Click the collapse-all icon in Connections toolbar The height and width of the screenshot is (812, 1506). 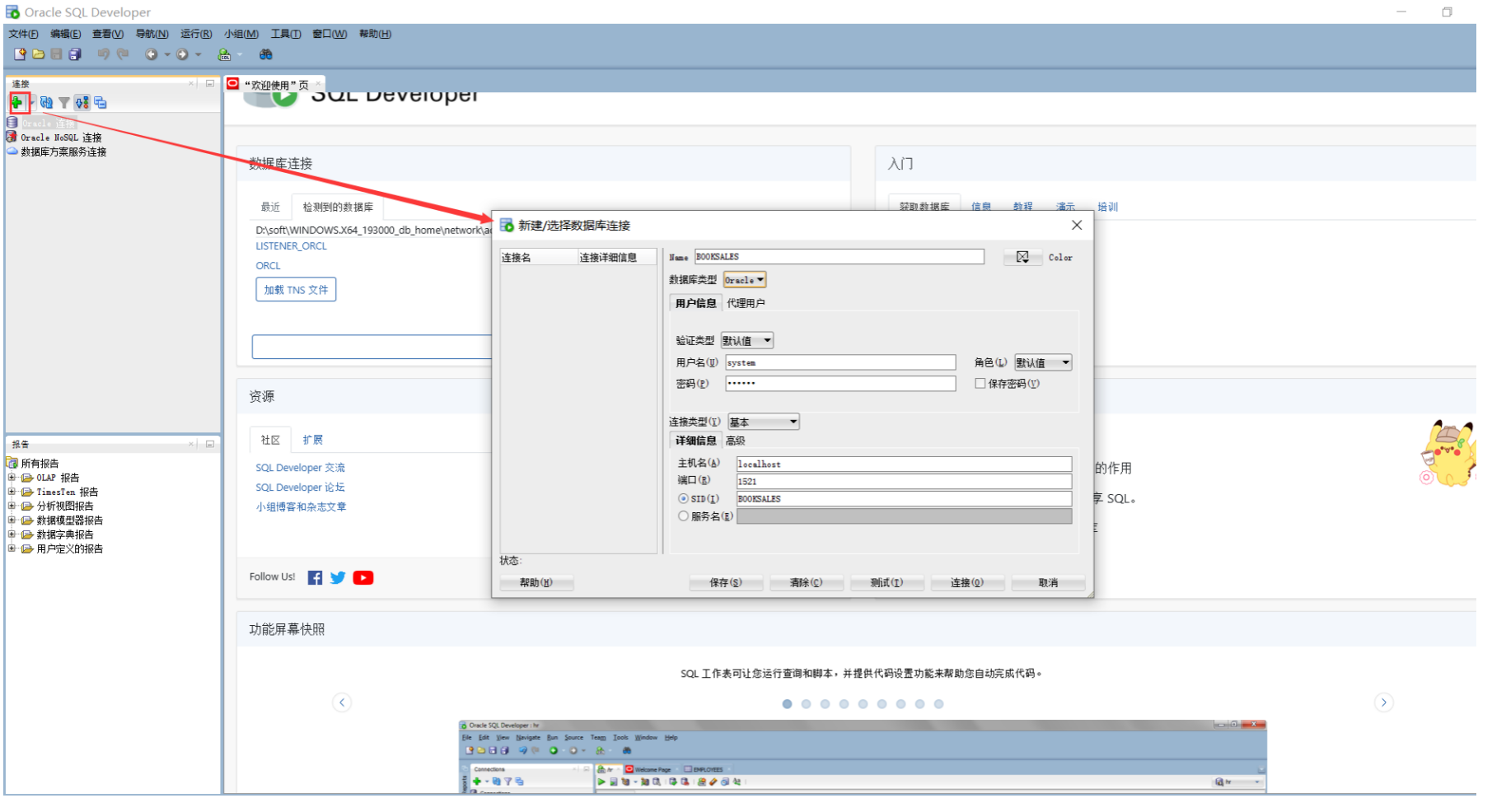(x=101, y=103)
